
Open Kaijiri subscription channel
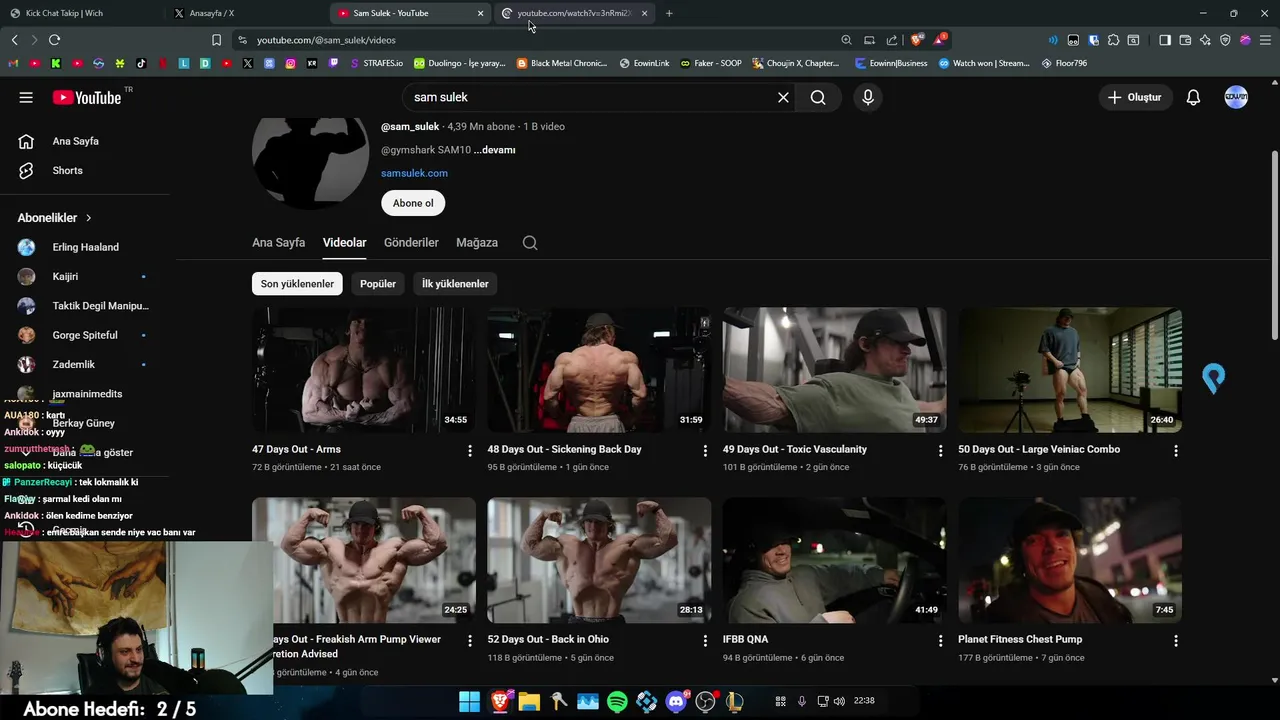tap(85, 276)
